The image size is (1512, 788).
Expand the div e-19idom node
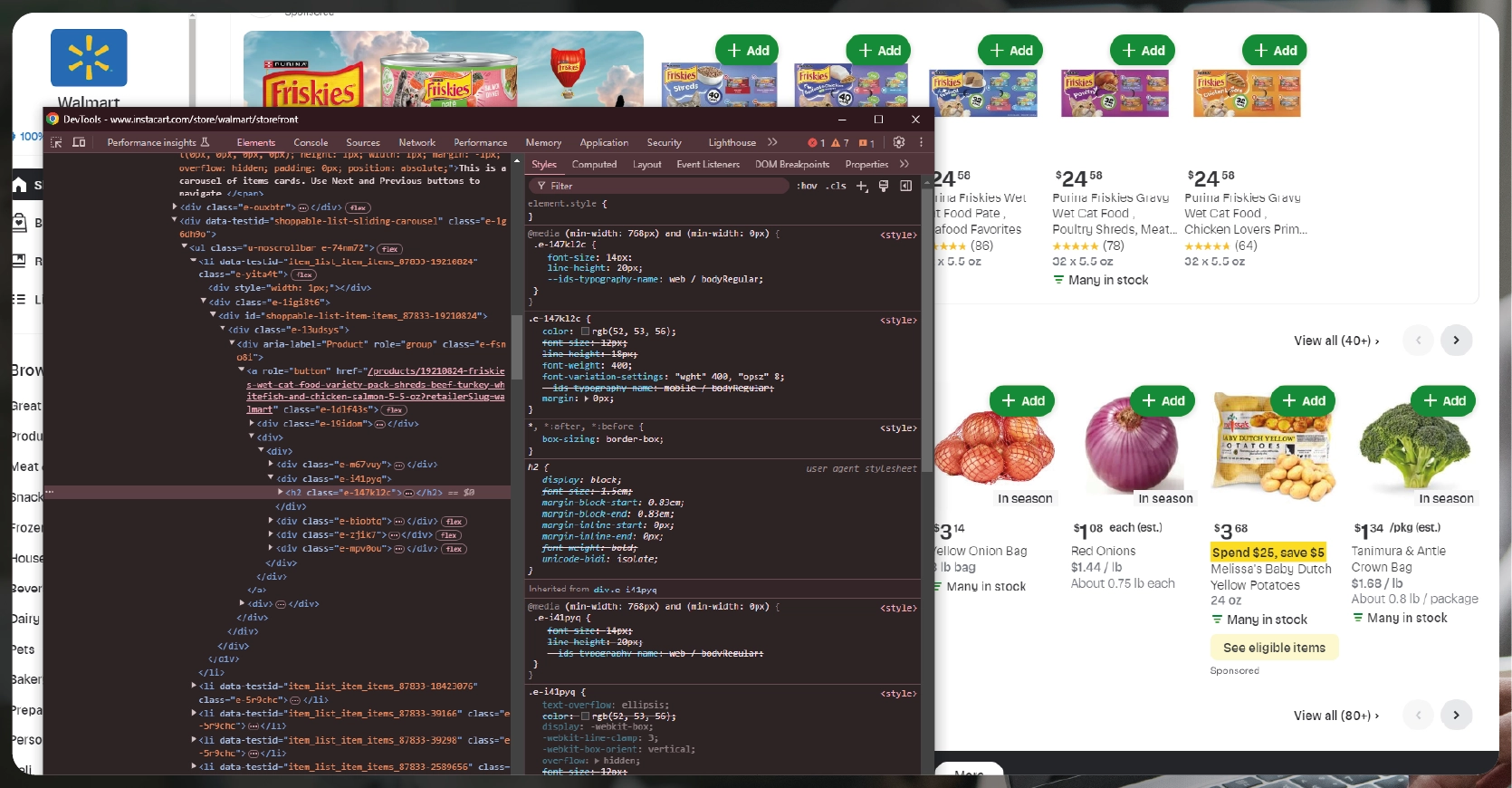[x=252, y=424]
